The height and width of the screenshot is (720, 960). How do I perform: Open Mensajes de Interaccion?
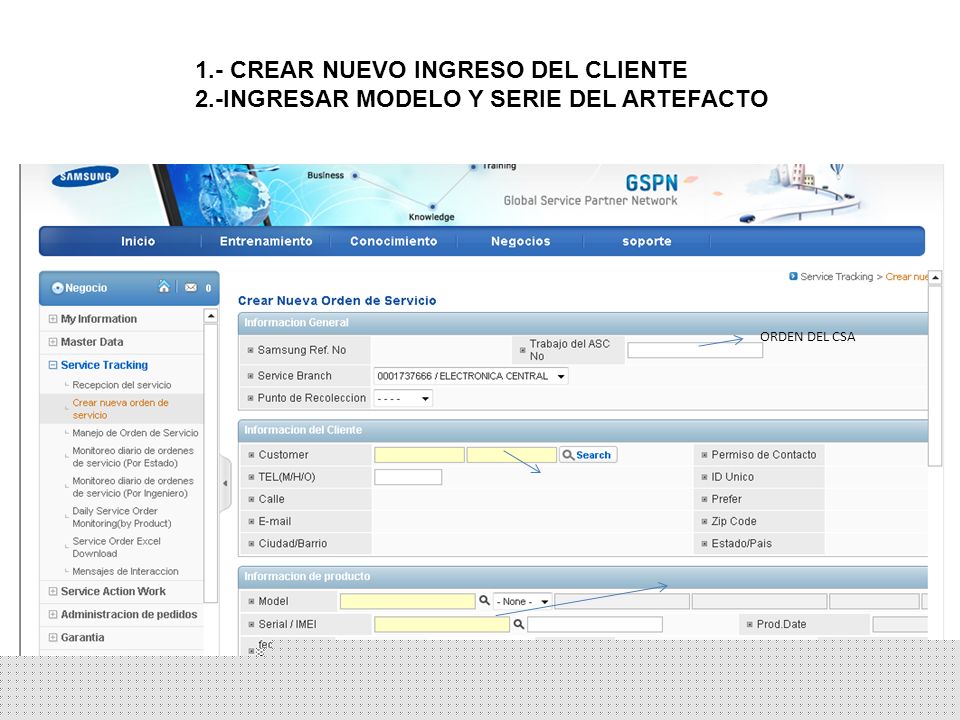[x=126, y=571]
